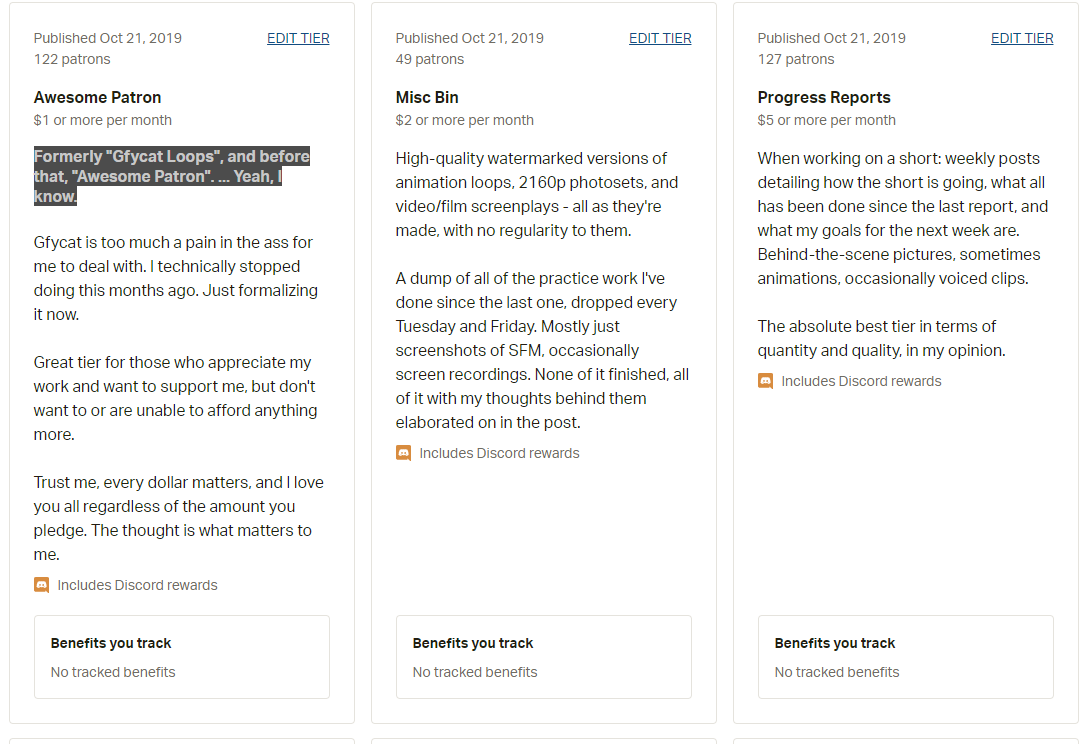Click Discord icon in Misc Bin tier
1083x744 pixels.
(403, 453)
